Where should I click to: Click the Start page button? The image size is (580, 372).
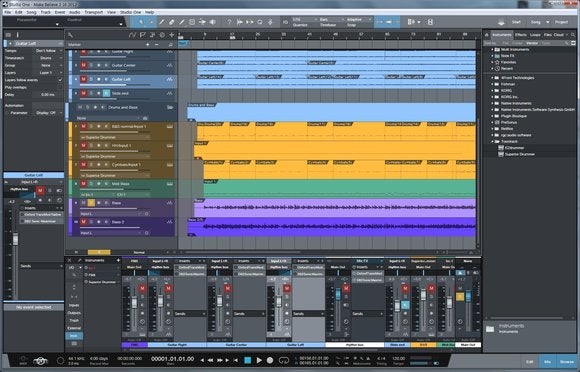coord(516,22)
